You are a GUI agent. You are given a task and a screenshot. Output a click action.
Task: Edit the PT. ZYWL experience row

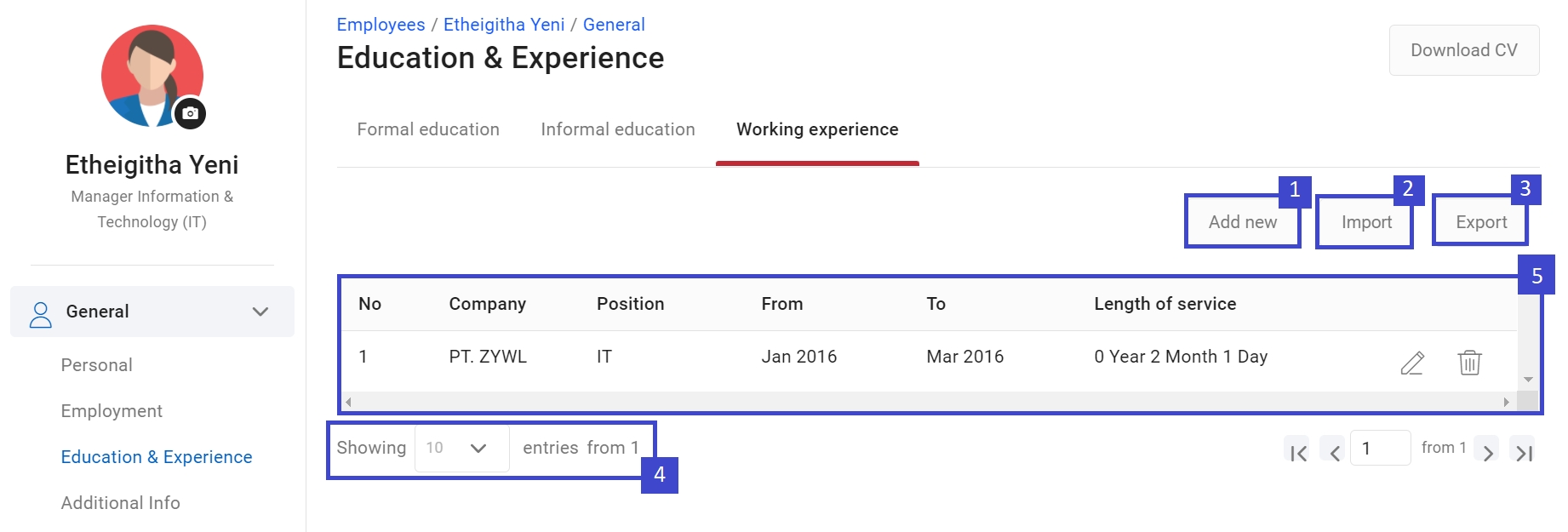click(x=1412, y=363)
